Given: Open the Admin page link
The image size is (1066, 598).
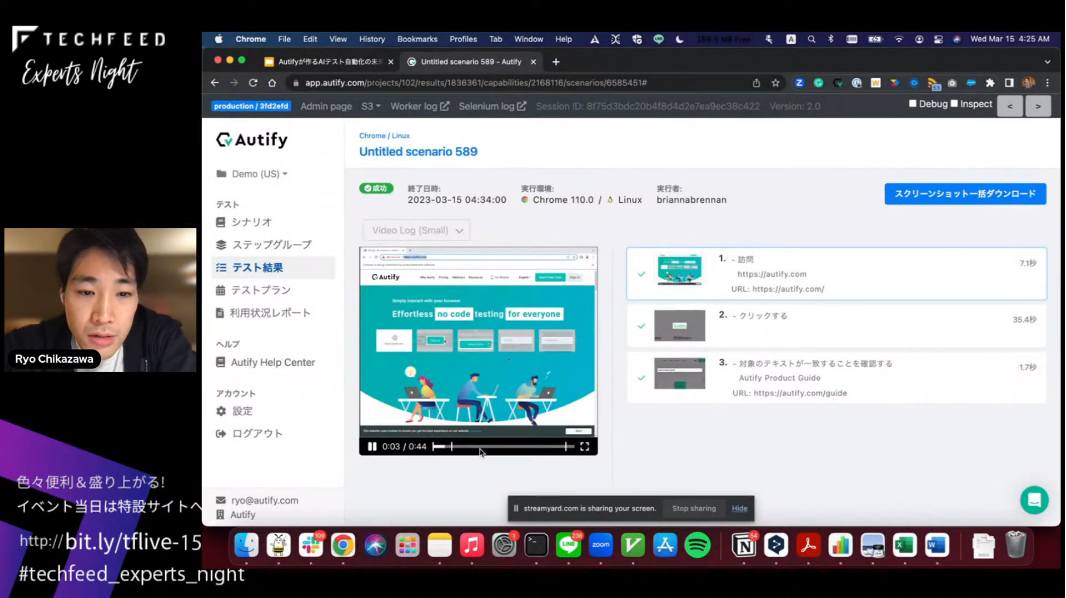Looking at the screenshot, I should (326, 106).
